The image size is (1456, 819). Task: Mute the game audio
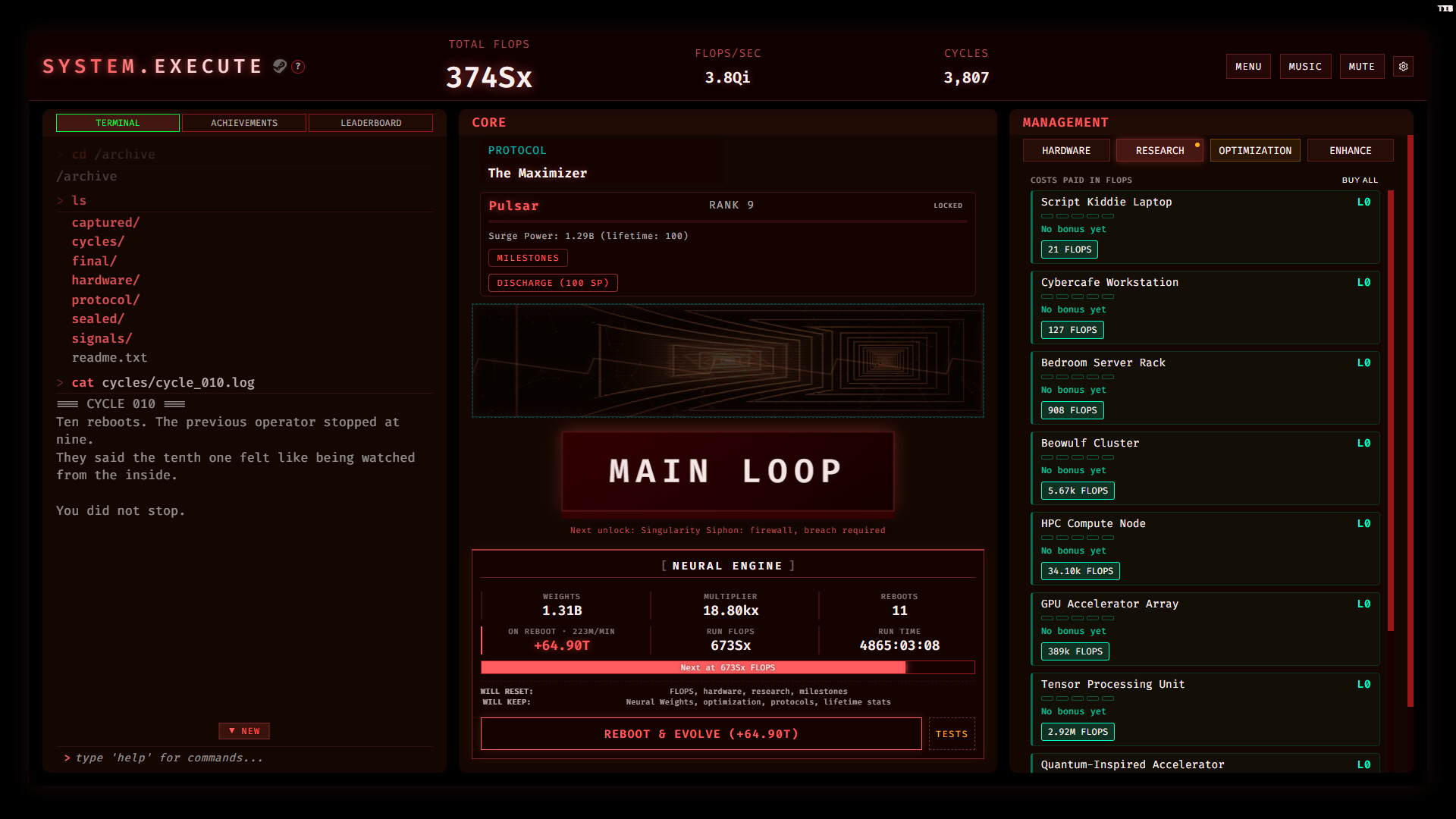coord(1361,67)
